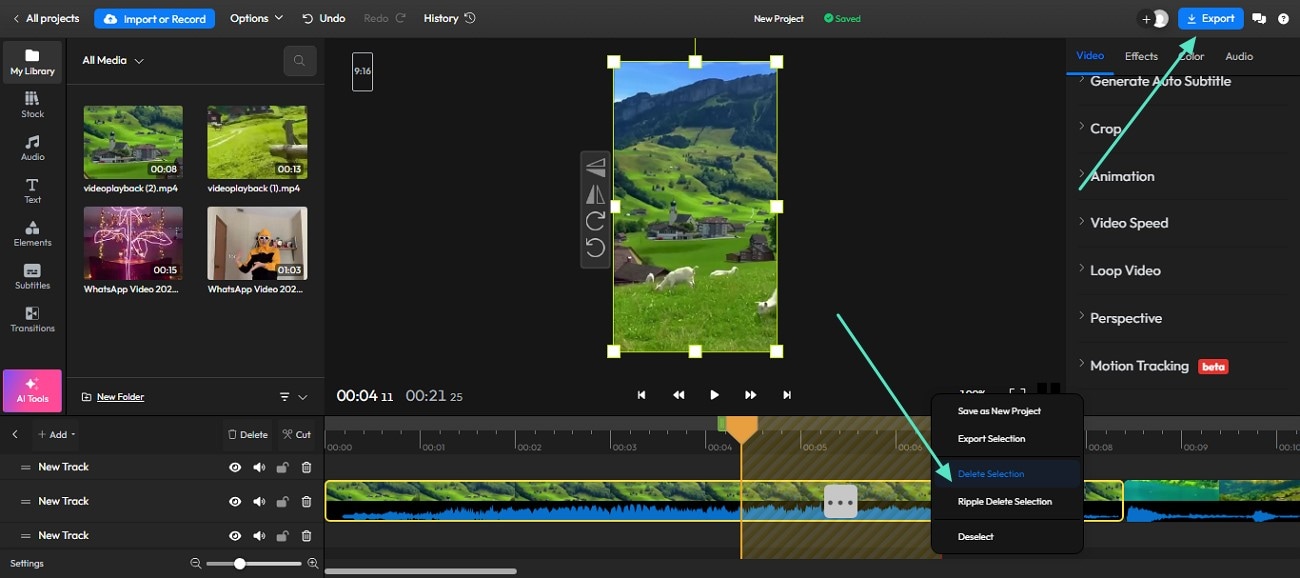
Task: Open the Subtitles section in sidebar
Action: [x=32, y=276]
